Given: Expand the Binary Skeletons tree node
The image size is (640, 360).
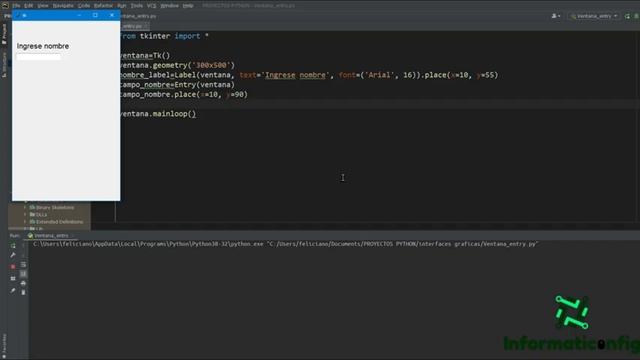Looking at the screenshot, I should (x=25, y=207).
